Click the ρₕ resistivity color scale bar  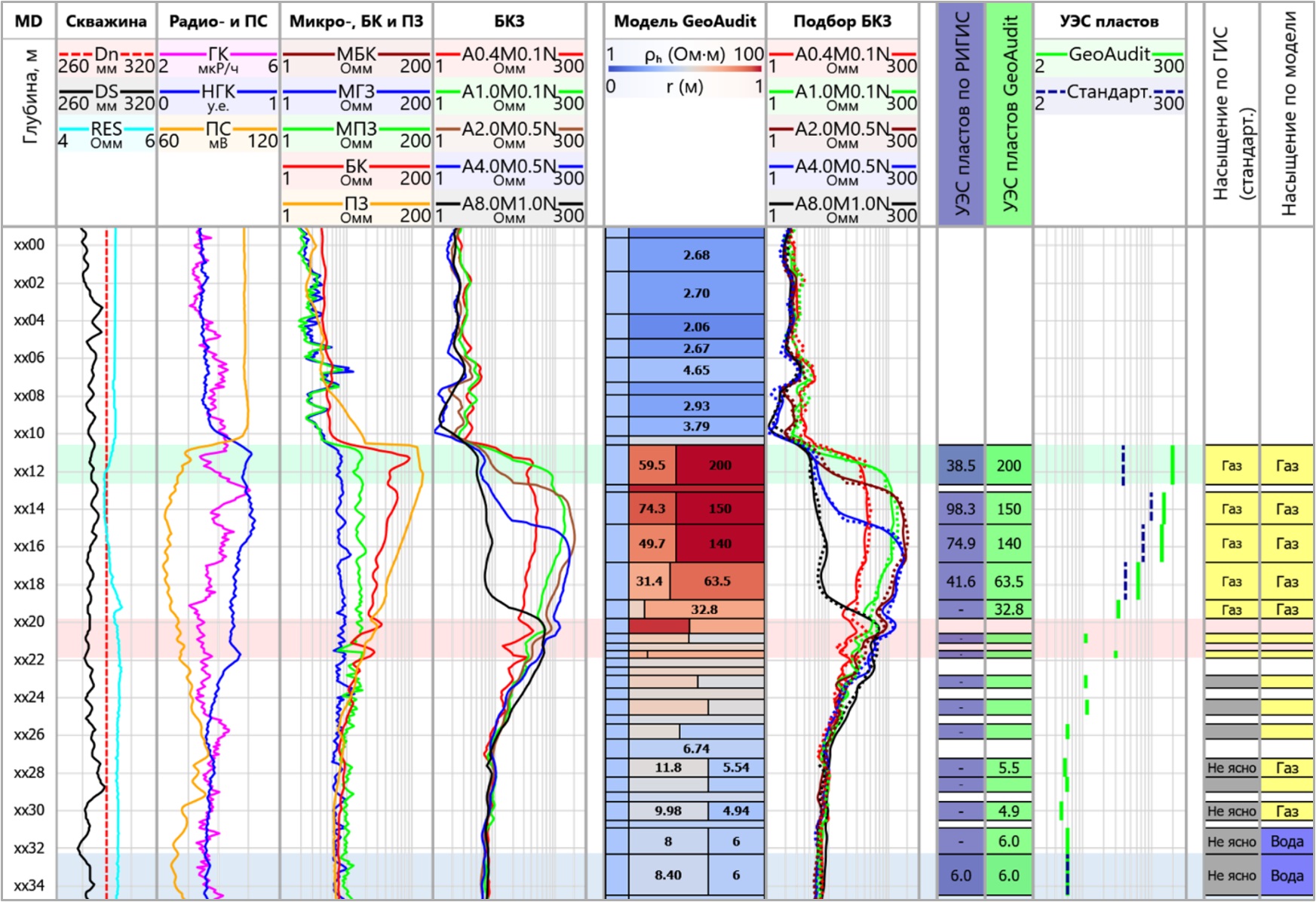click(x=684, y=69)
